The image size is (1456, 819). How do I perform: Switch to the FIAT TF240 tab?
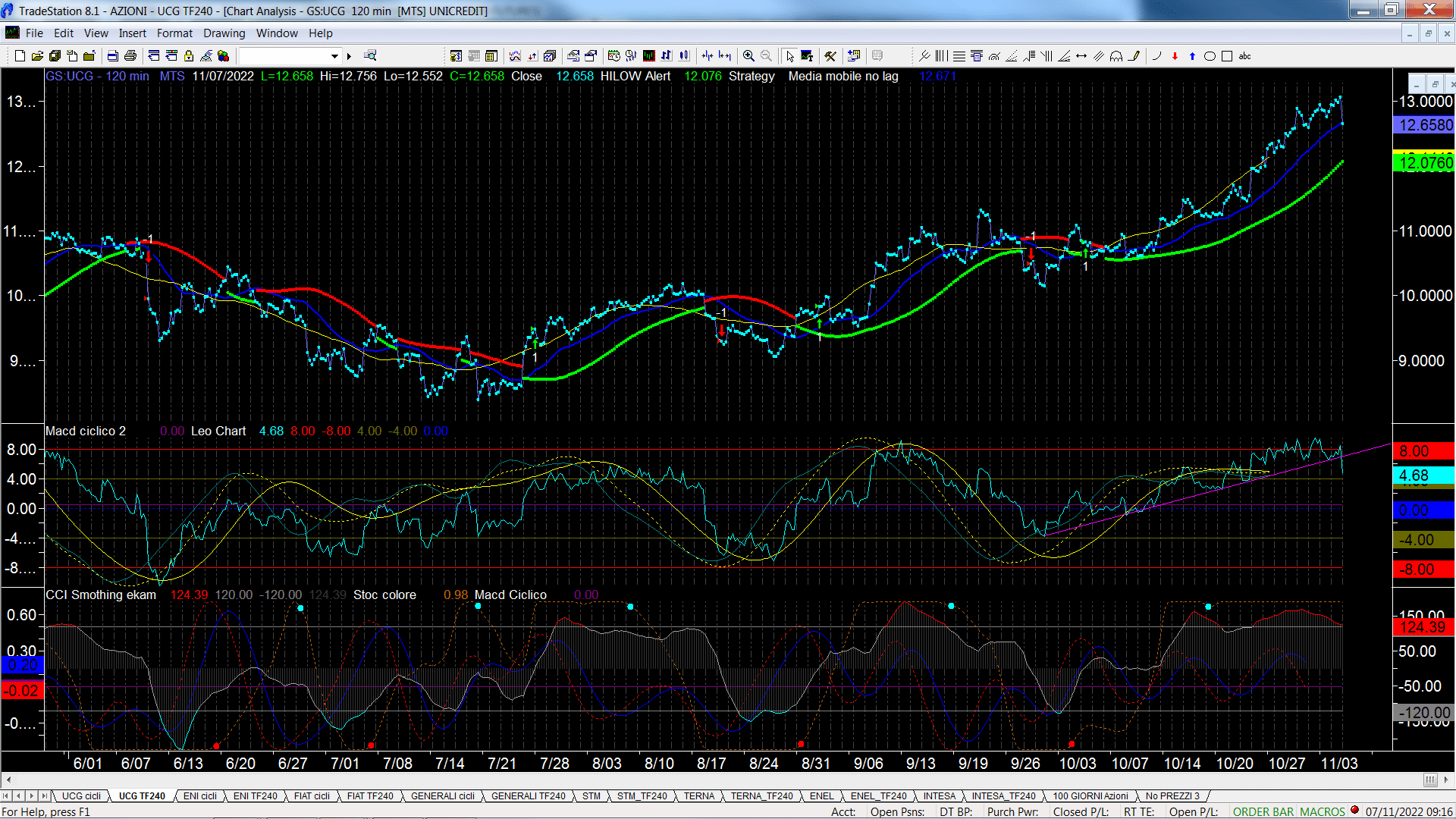tap(370, 796)
